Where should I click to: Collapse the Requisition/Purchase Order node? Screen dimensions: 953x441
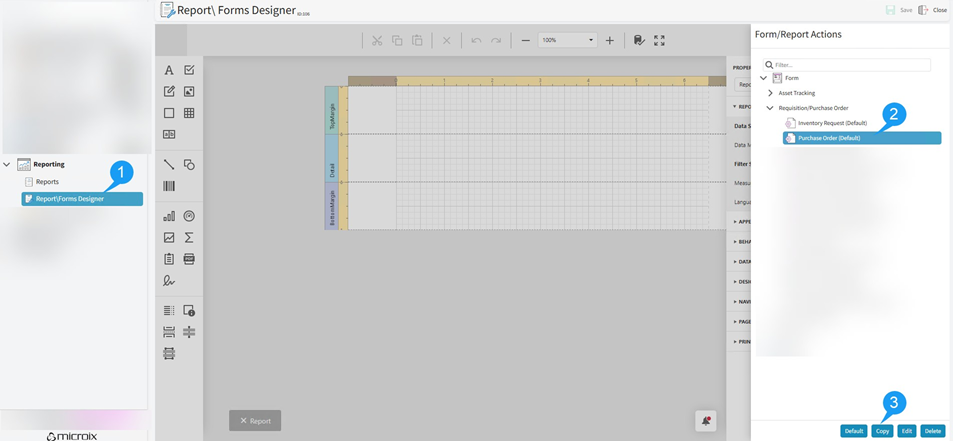[770, 108]
